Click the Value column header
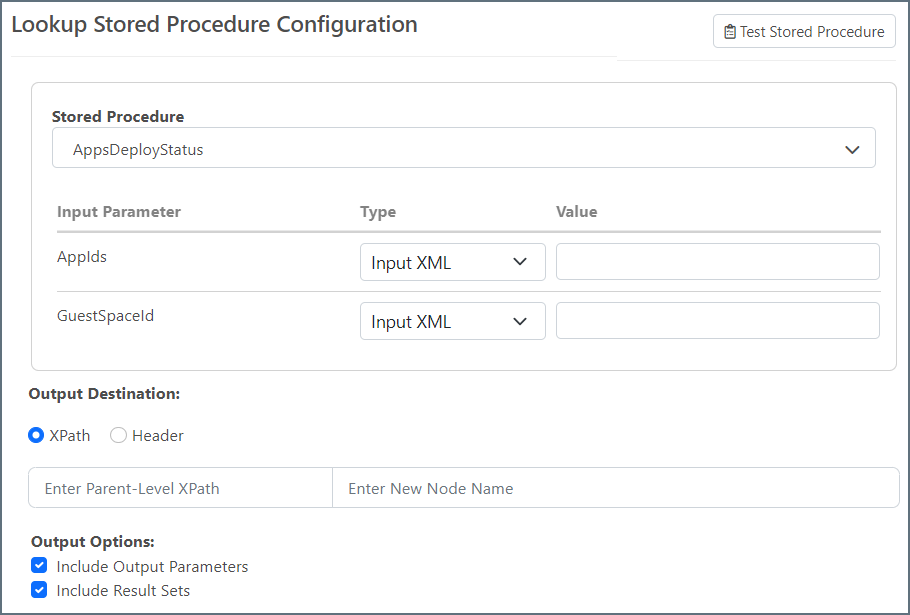Screen dimensions: 910x615 (576, 212)
